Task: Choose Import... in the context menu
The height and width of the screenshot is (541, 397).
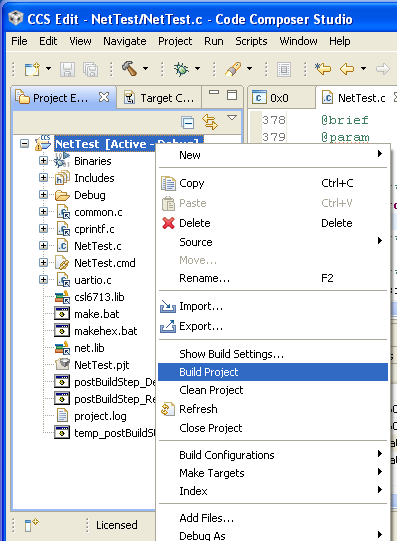Action: 273,306
